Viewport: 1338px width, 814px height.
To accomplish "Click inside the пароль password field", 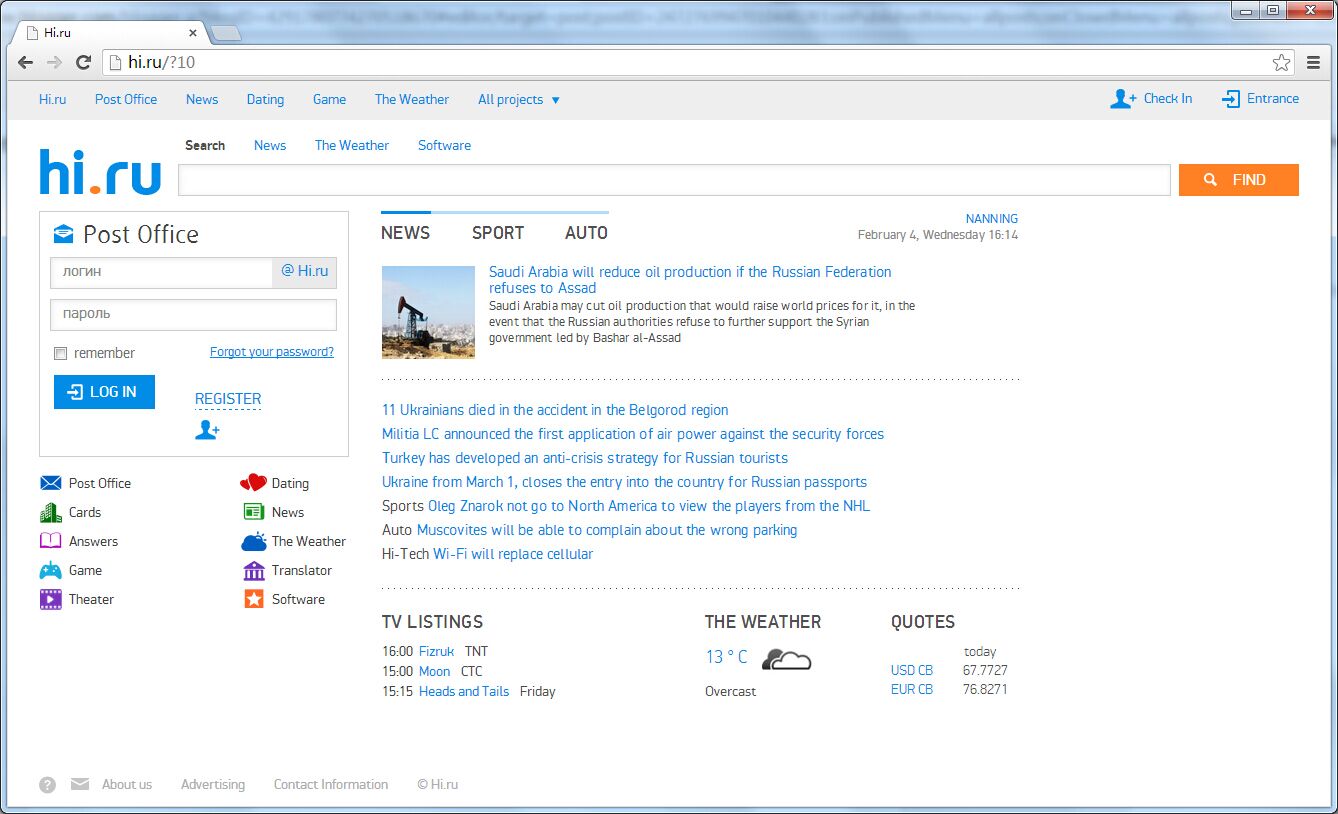I will point(193,314).
